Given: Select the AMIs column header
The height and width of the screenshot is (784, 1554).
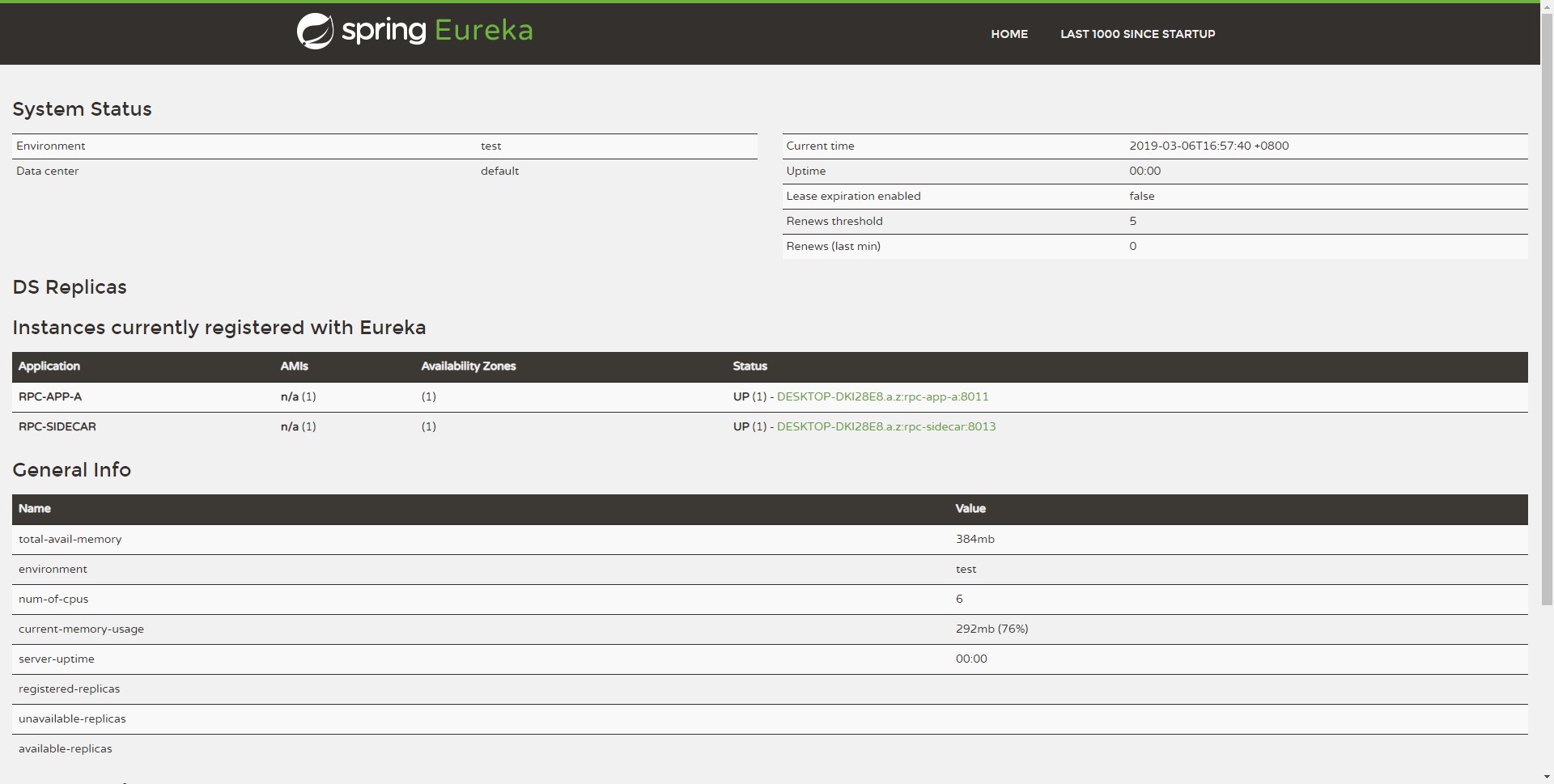Looking at the screenshot, I should tap(294, 367).
